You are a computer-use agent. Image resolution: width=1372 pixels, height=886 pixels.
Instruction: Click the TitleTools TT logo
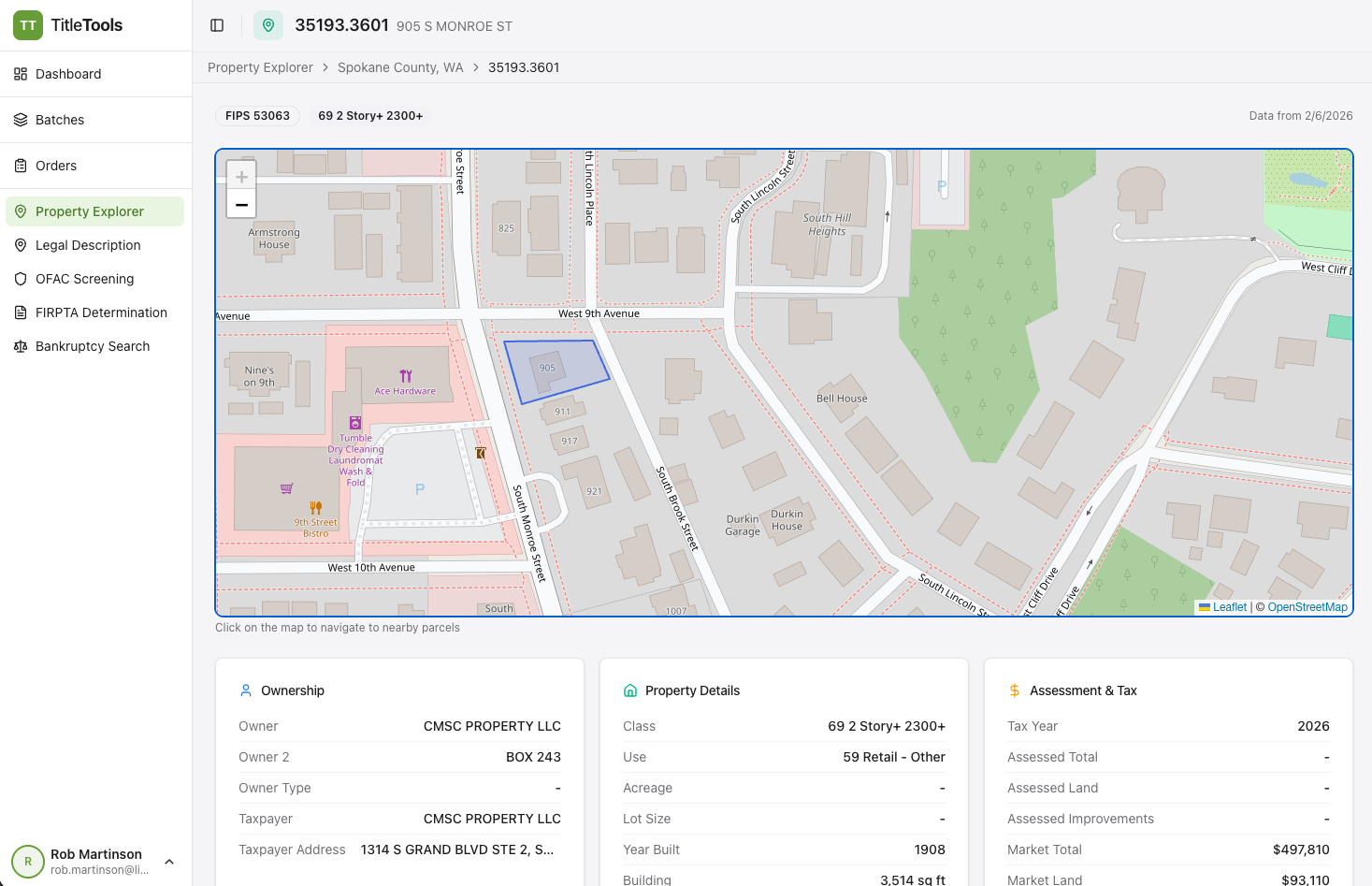pyautogui.click(x=28, y=25)
